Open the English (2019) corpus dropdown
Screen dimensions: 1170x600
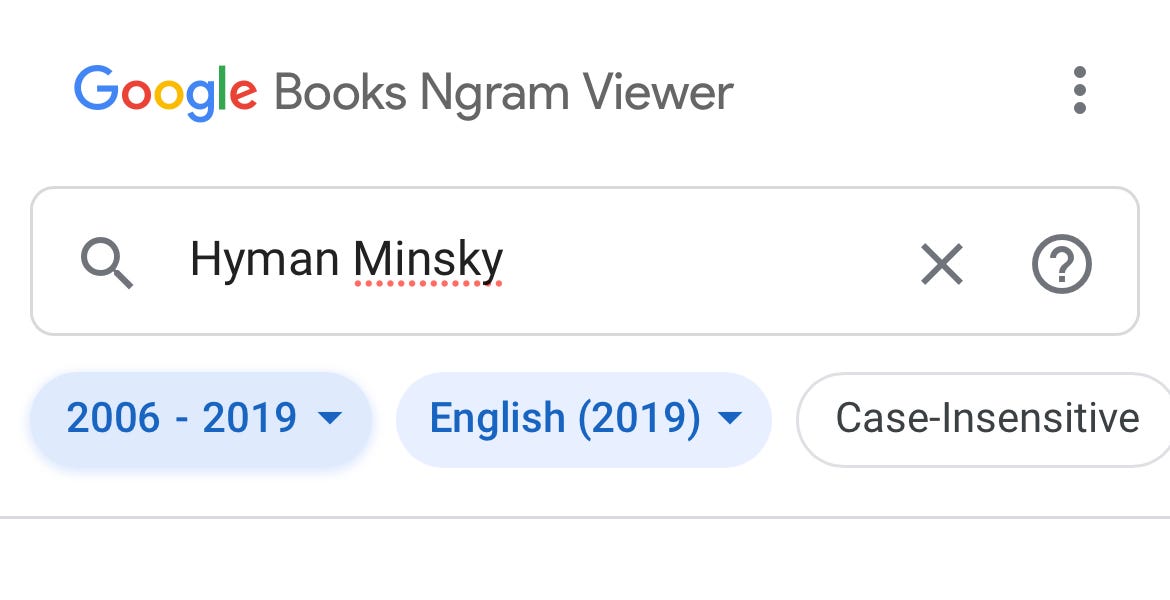(x=584, y=418)
